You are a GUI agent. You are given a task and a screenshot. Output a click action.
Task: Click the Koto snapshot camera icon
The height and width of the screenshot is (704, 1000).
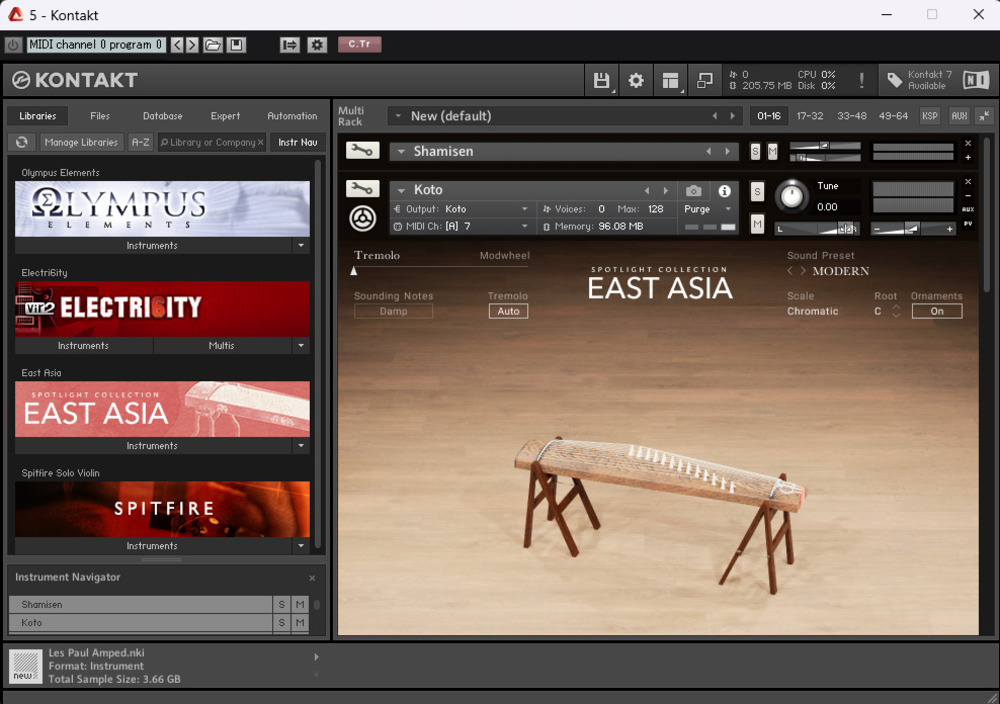(694, 190)
